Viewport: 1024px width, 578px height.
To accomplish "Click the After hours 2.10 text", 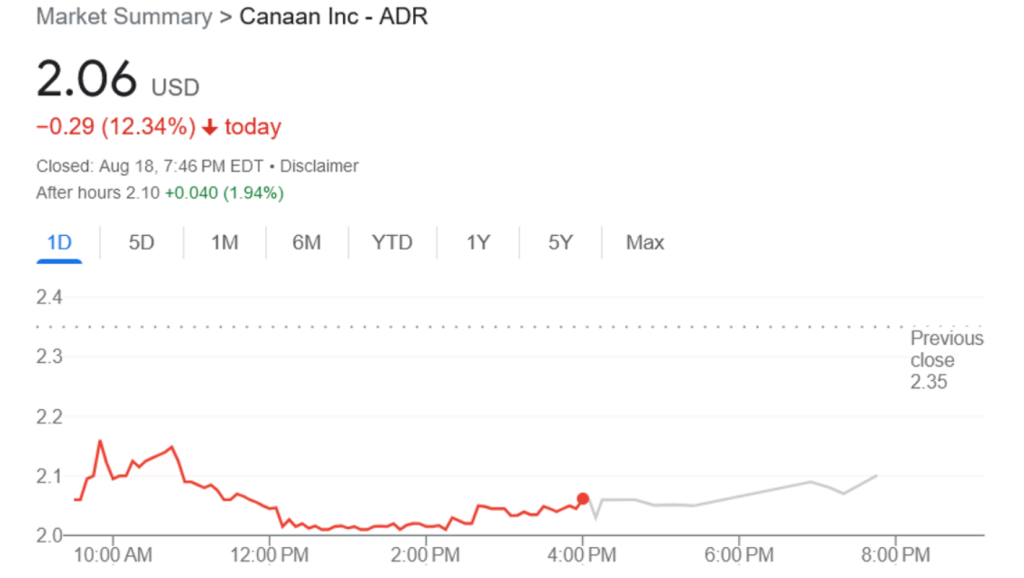I will (x=98, y=193).
